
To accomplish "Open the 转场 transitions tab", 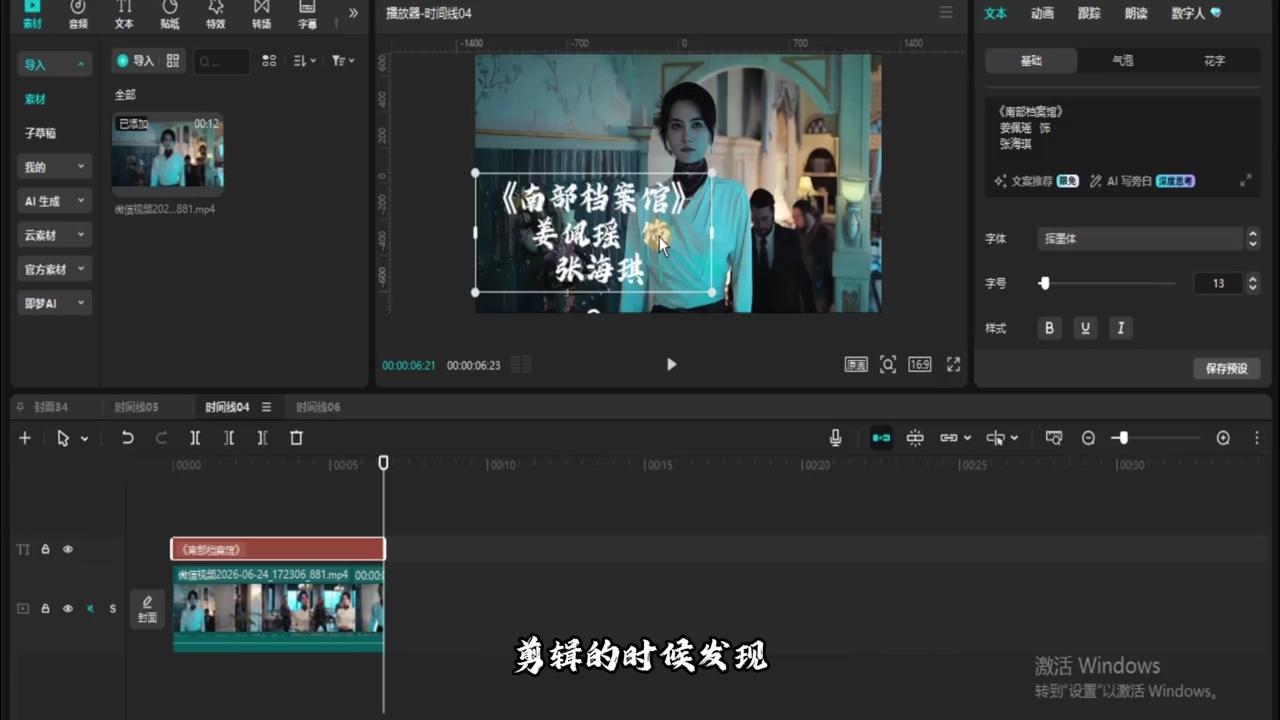I will [x=262, y=14].
